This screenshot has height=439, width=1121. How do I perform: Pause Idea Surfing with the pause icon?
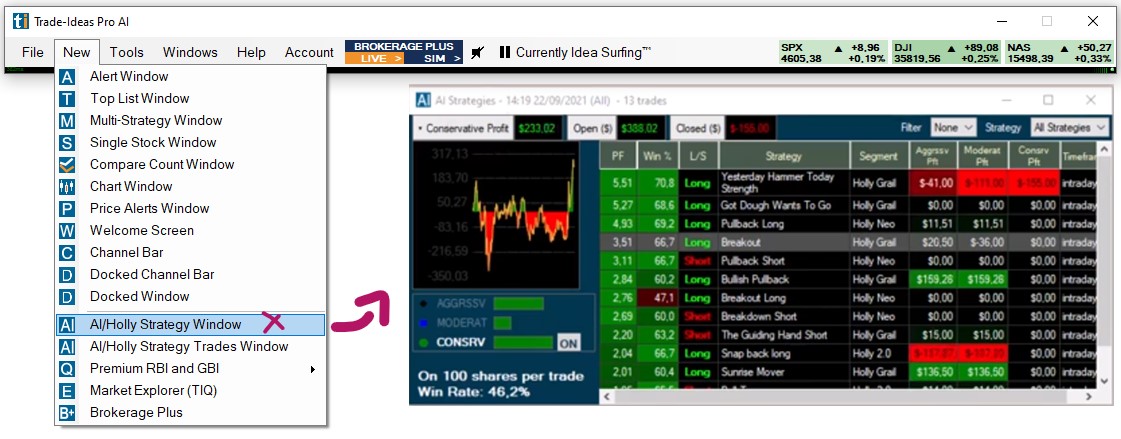coord(505,52)
